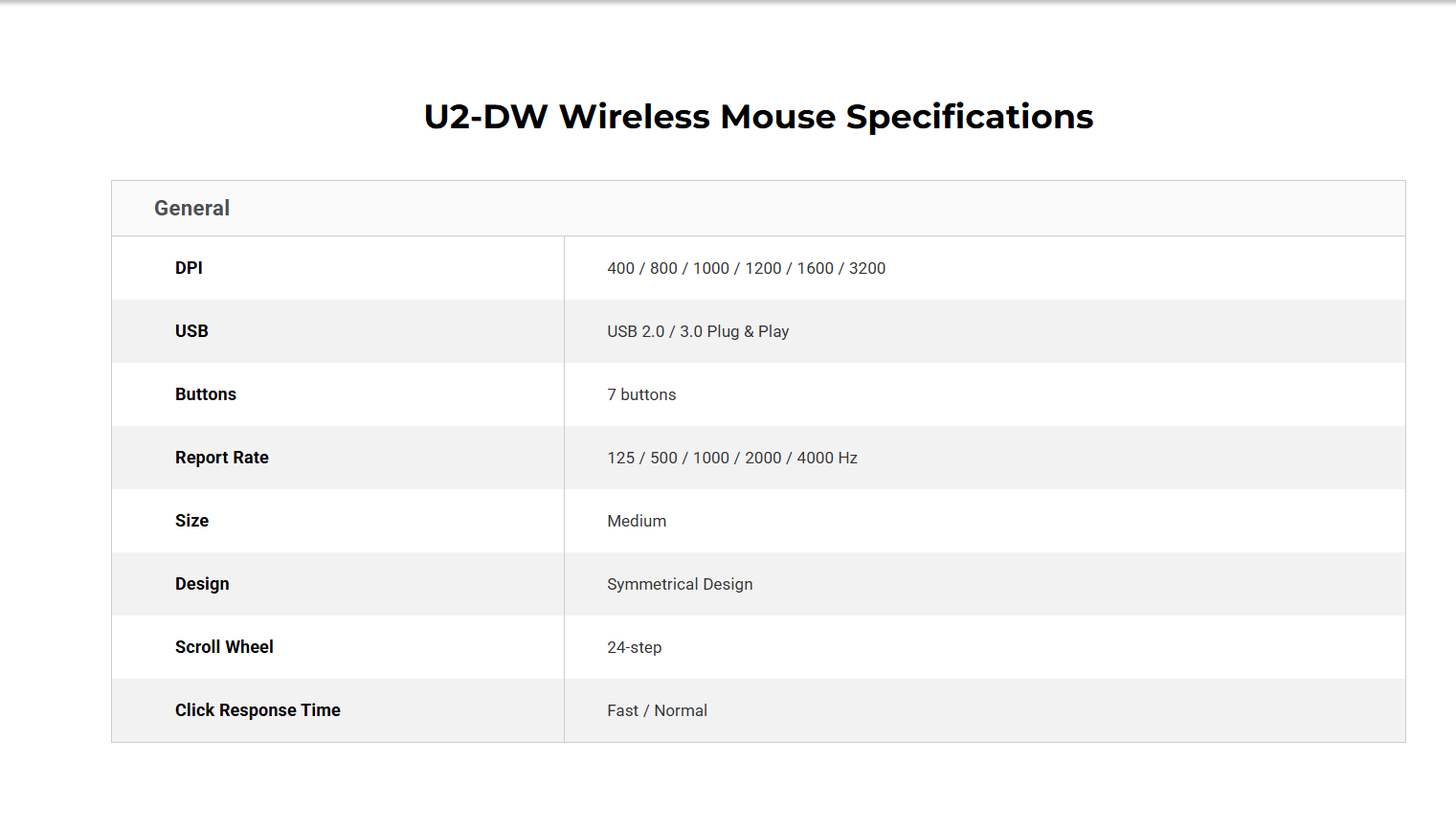Click the 4000 Hz report rate text
Image resolution: width=1456 pixels, height=830 pixels.
point(827,458)
